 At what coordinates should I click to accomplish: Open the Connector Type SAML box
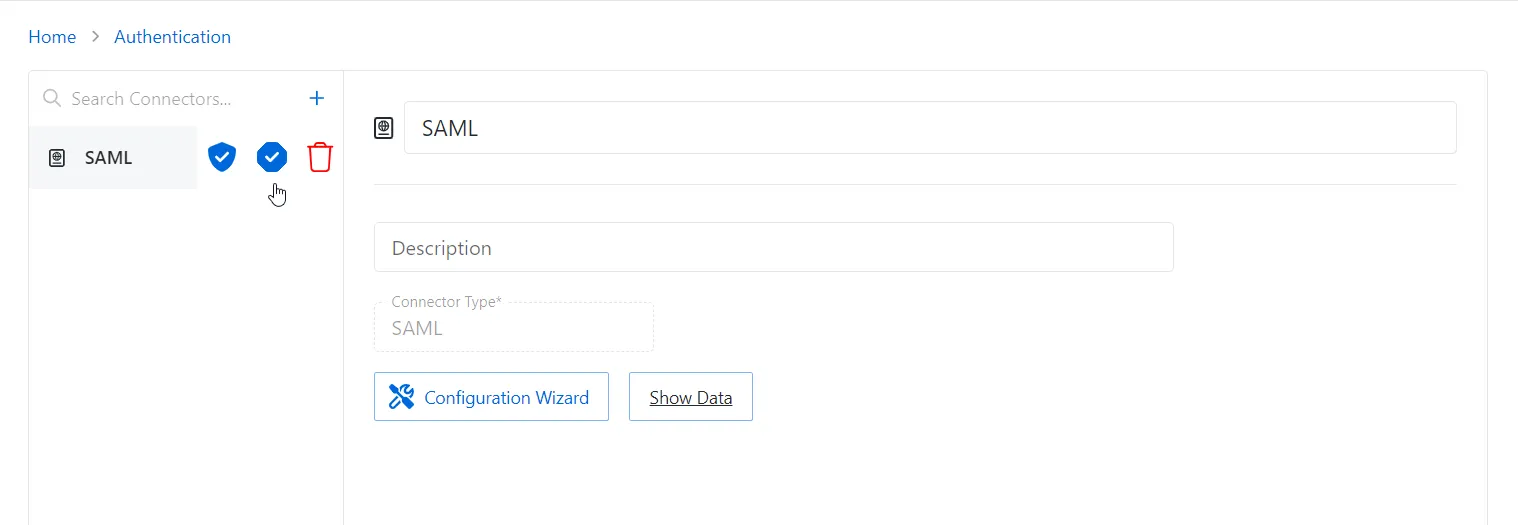pos(514,328)
